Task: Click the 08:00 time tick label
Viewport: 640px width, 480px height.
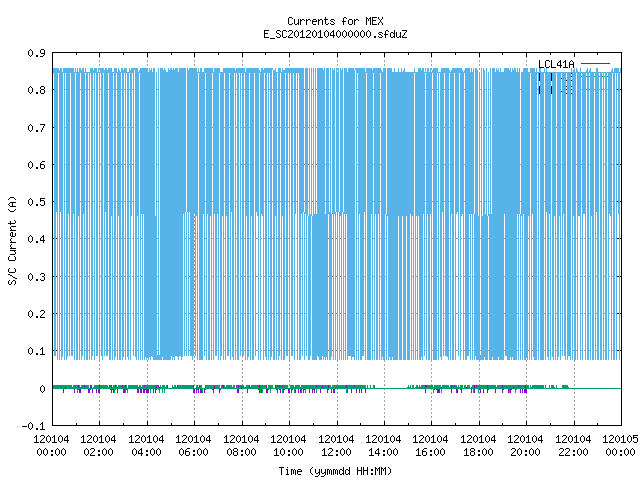Action: [x=241, y=452]
